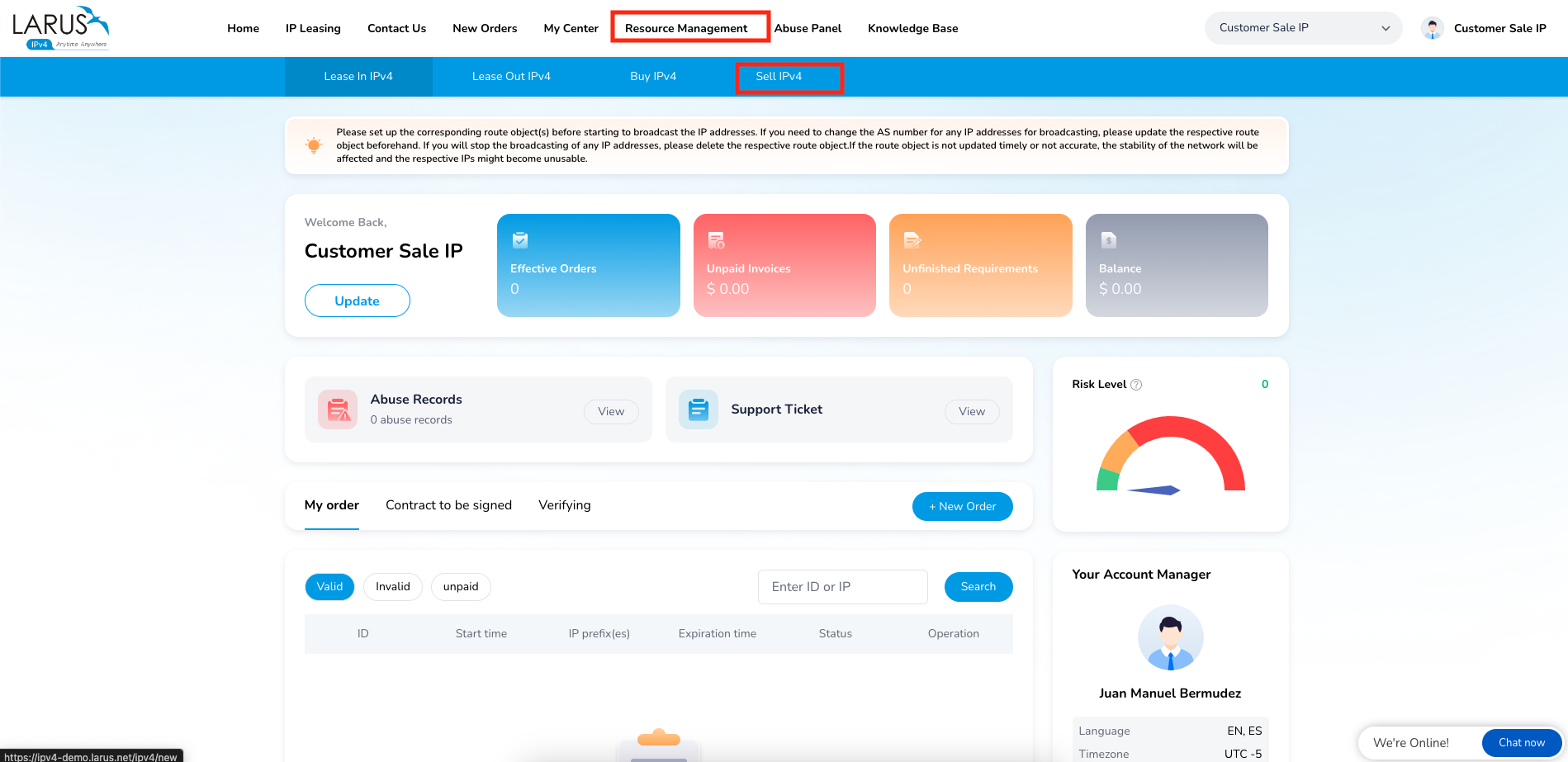Screen dimensions: 1568x762
Task: Open the Customer Sale IP account dropdown
Action: tap(1303, 28)
